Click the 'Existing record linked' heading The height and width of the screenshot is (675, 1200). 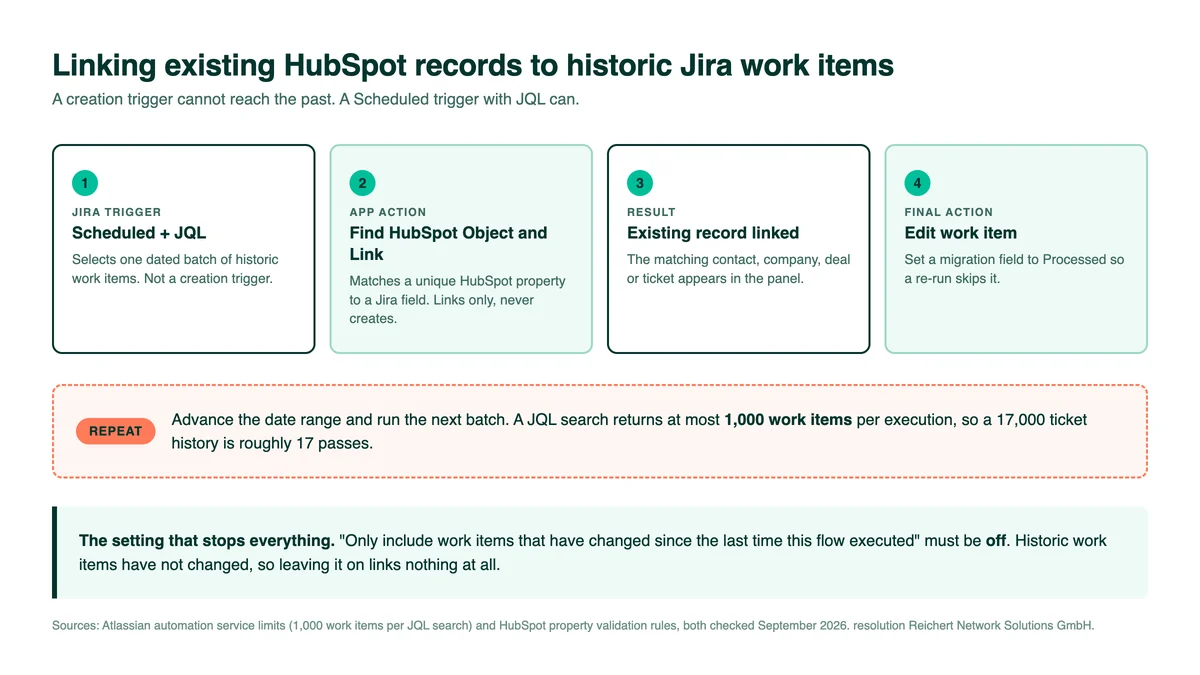coord(713,233)
